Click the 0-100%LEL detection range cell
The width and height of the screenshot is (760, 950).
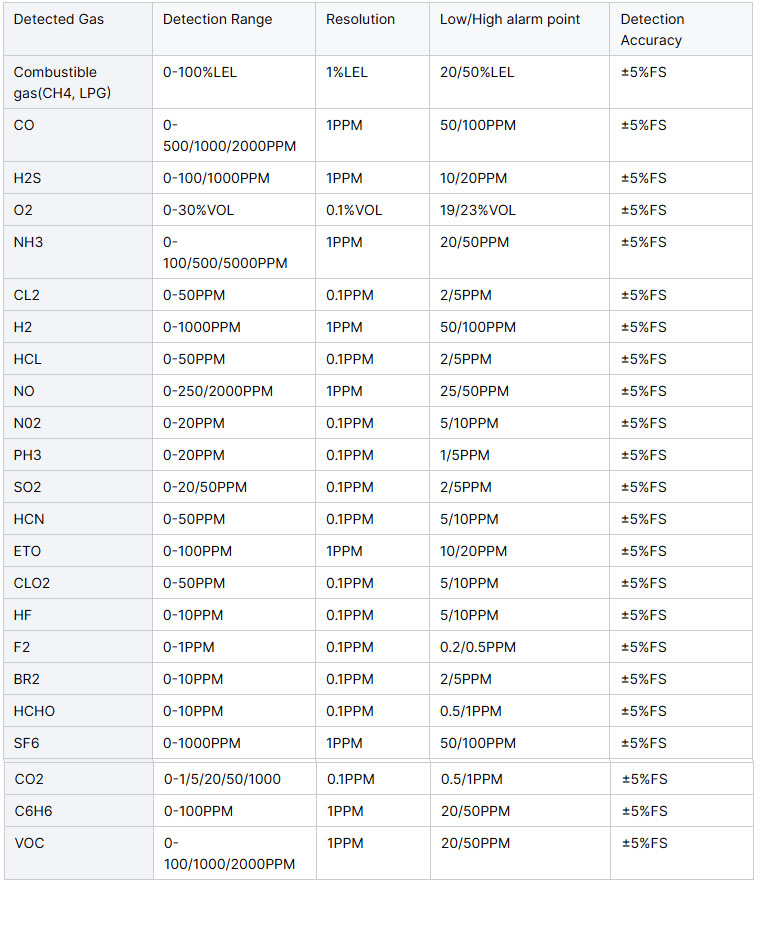click(234, 82)
